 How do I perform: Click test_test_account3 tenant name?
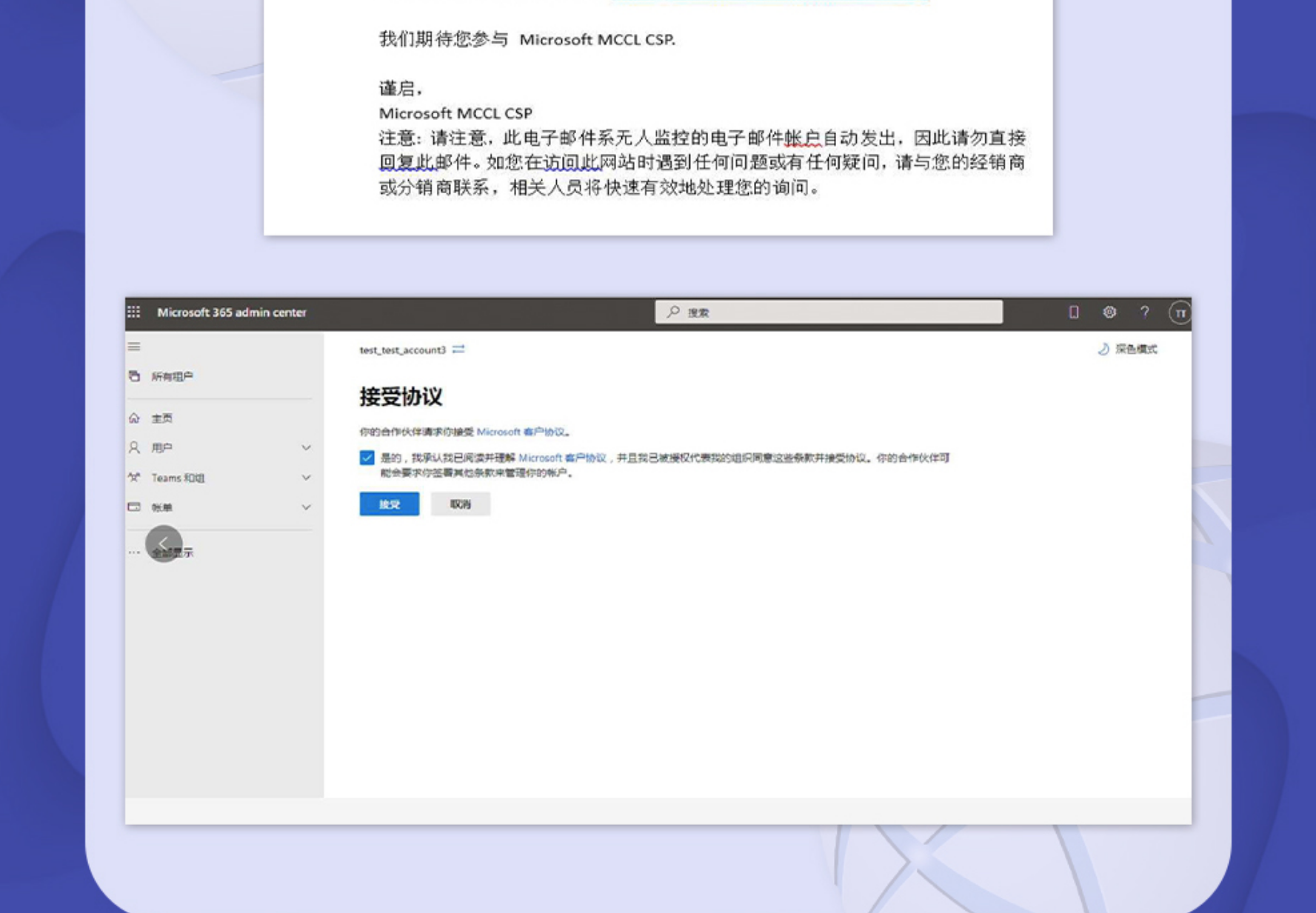(x=403, y=350)
